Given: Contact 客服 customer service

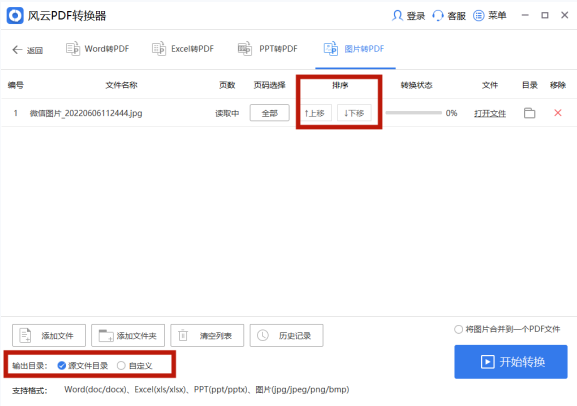Looking at the screenshot, I should pos(449,16).
